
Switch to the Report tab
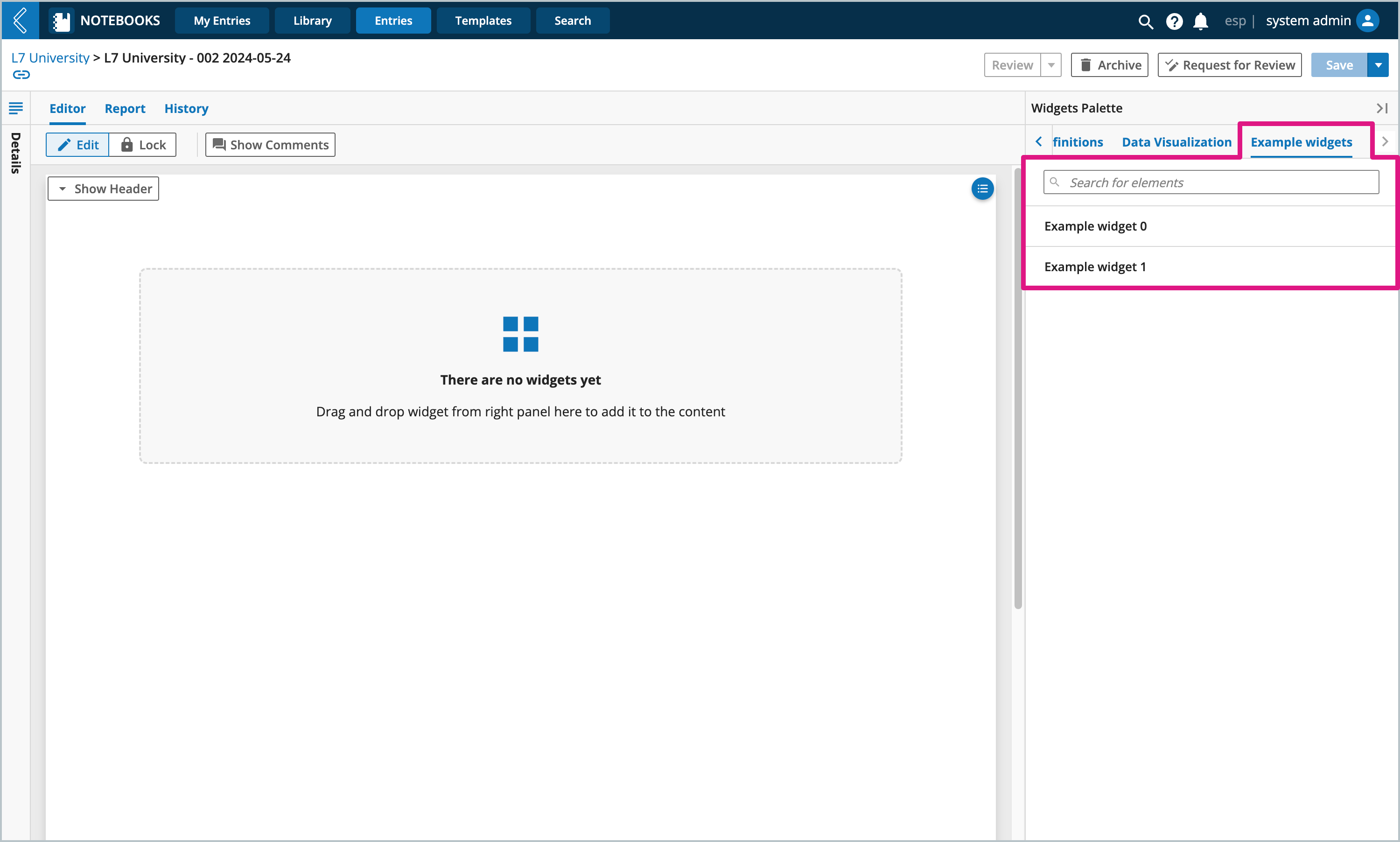124,108
